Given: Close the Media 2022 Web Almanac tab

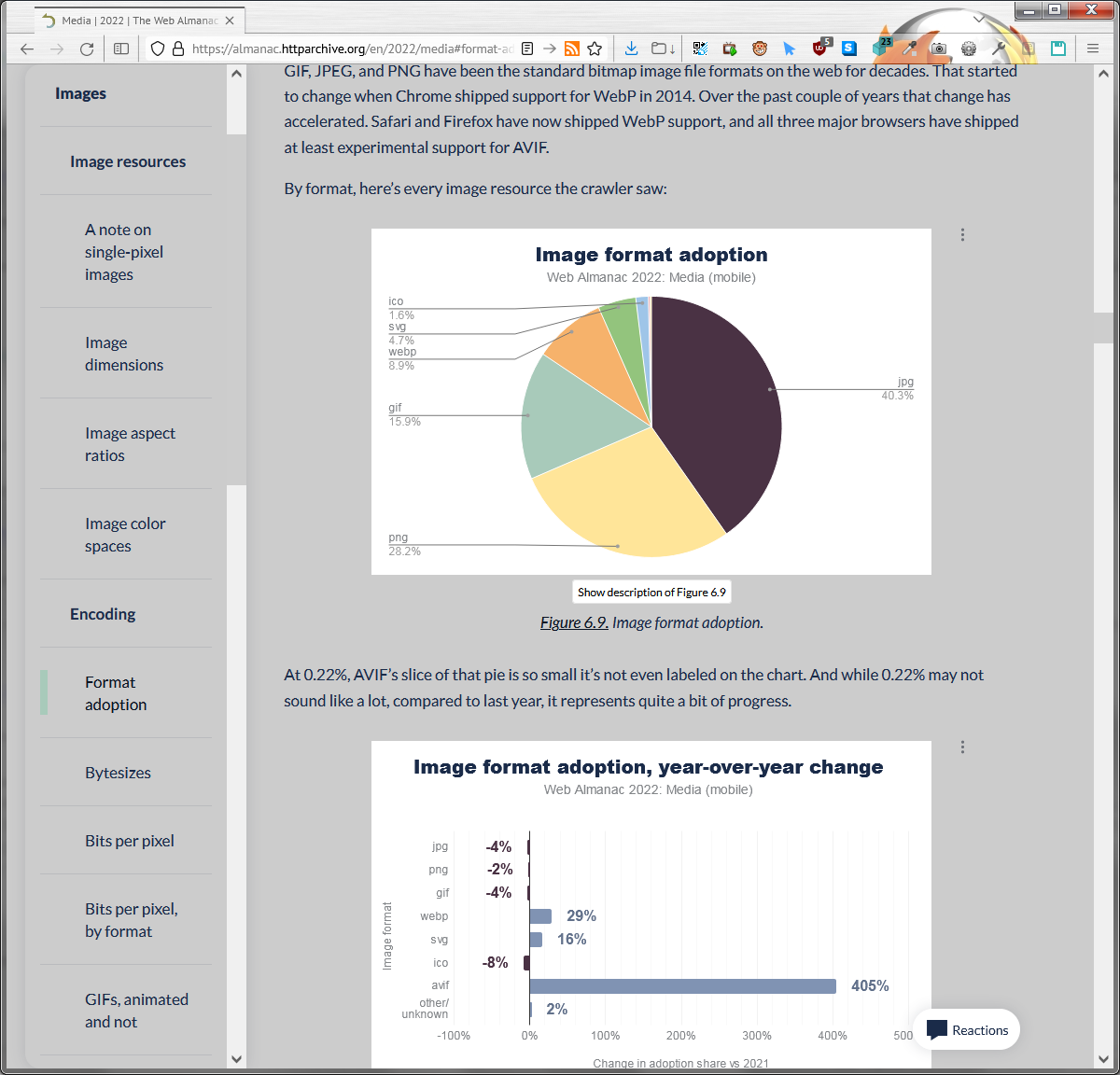Looking at the screenshot, I should coord(230,21).
